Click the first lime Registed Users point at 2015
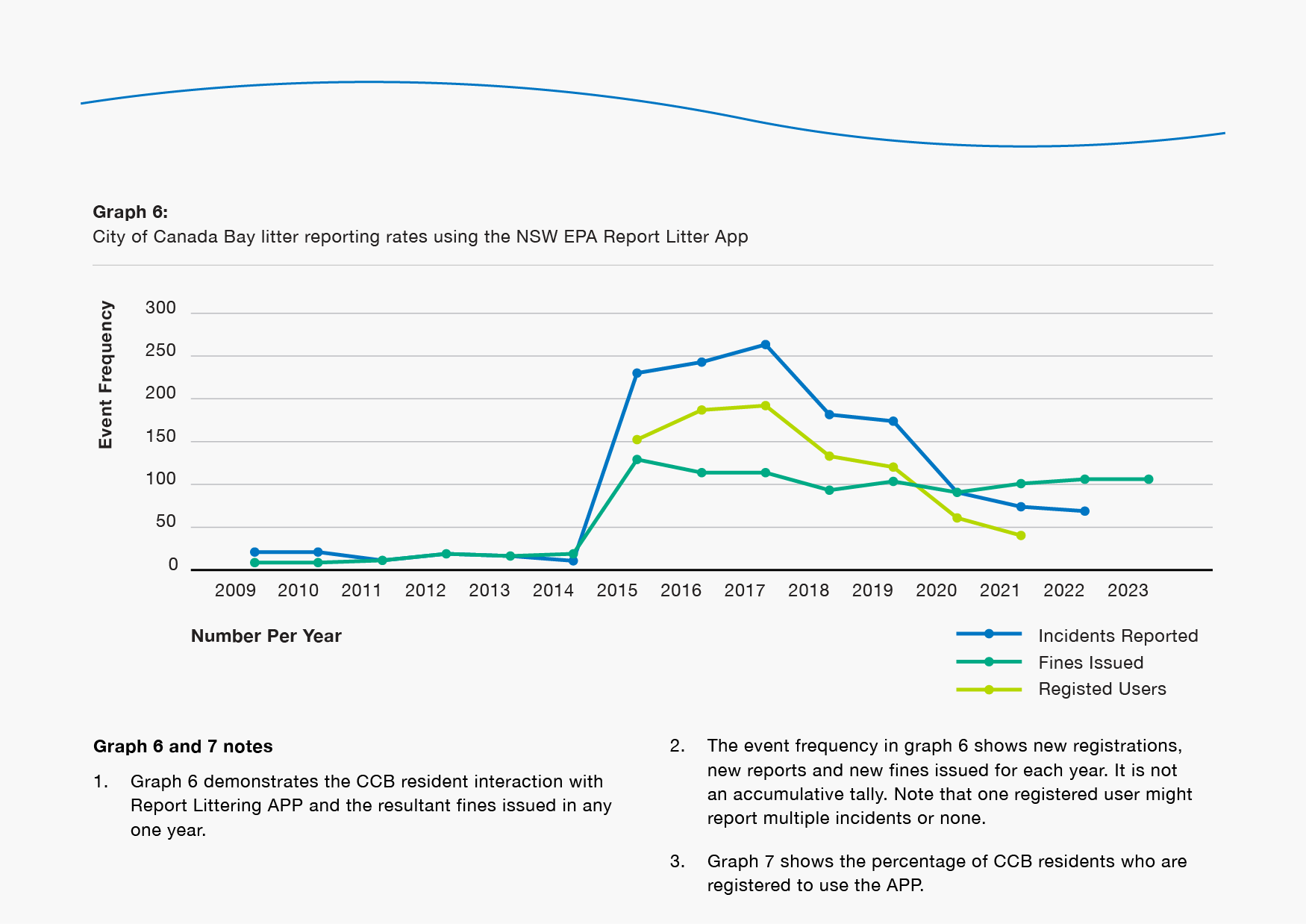 point(637,440)
